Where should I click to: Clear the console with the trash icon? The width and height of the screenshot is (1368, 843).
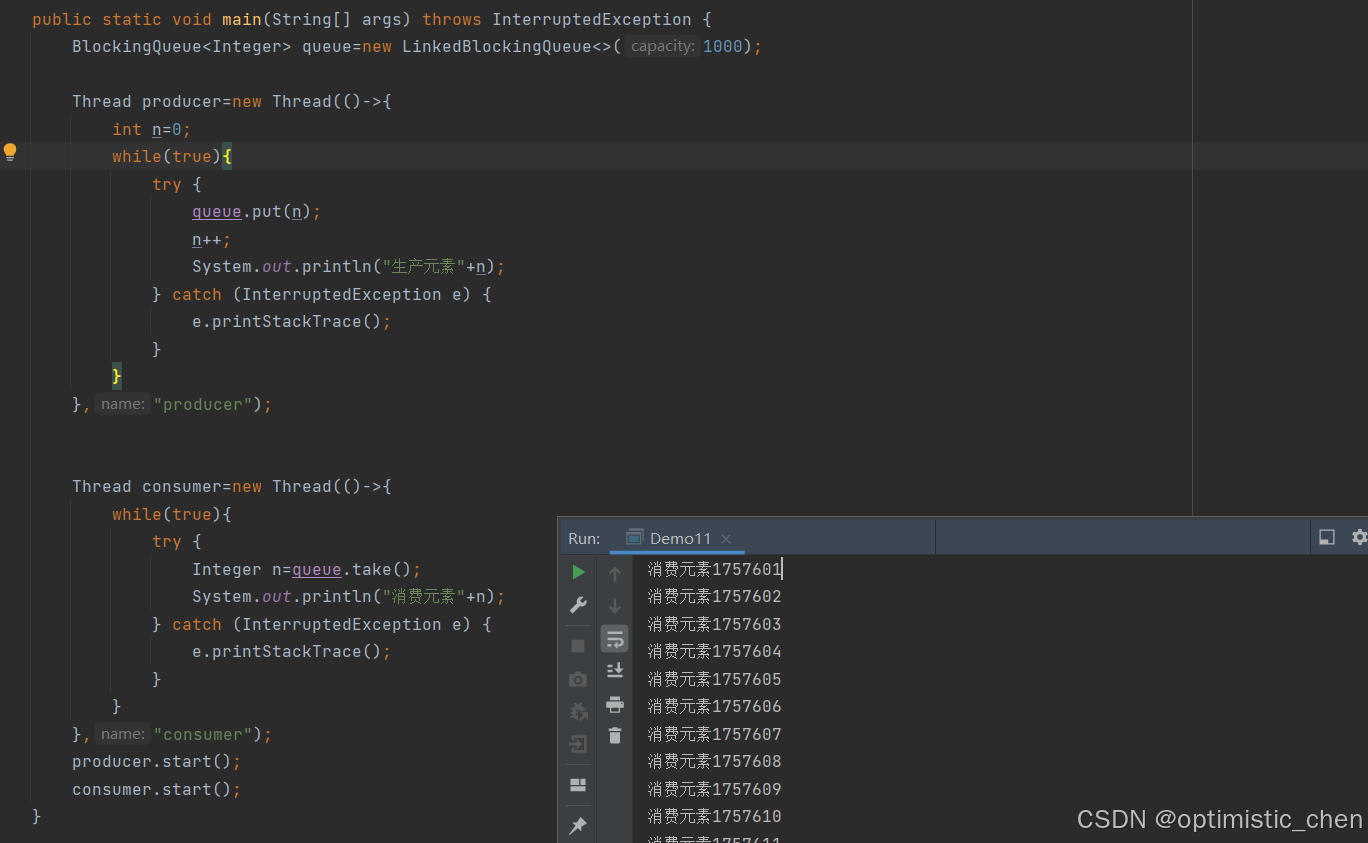tap(615, 735)
